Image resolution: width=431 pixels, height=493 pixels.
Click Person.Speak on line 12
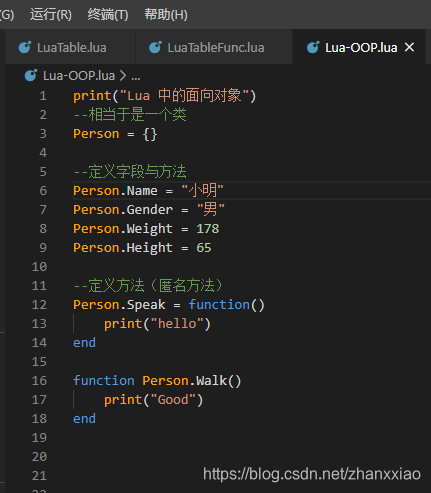tap(119, 305)
